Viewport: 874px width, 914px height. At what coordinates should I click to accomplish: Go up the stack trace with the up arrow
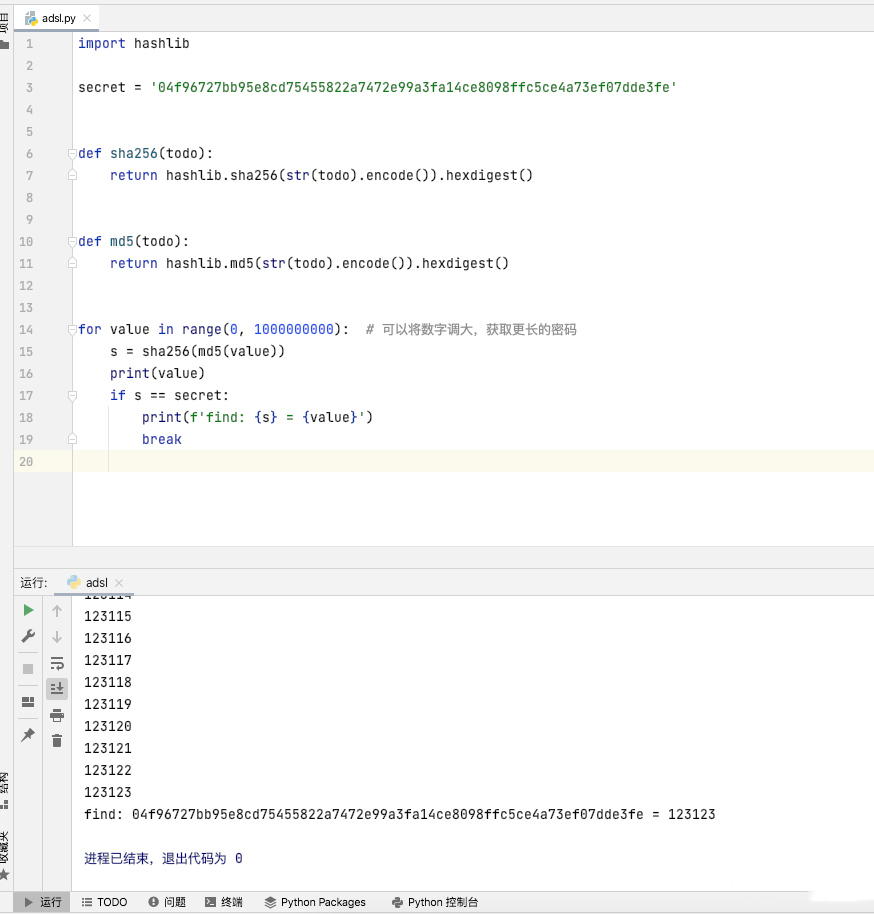coord(57,611)
